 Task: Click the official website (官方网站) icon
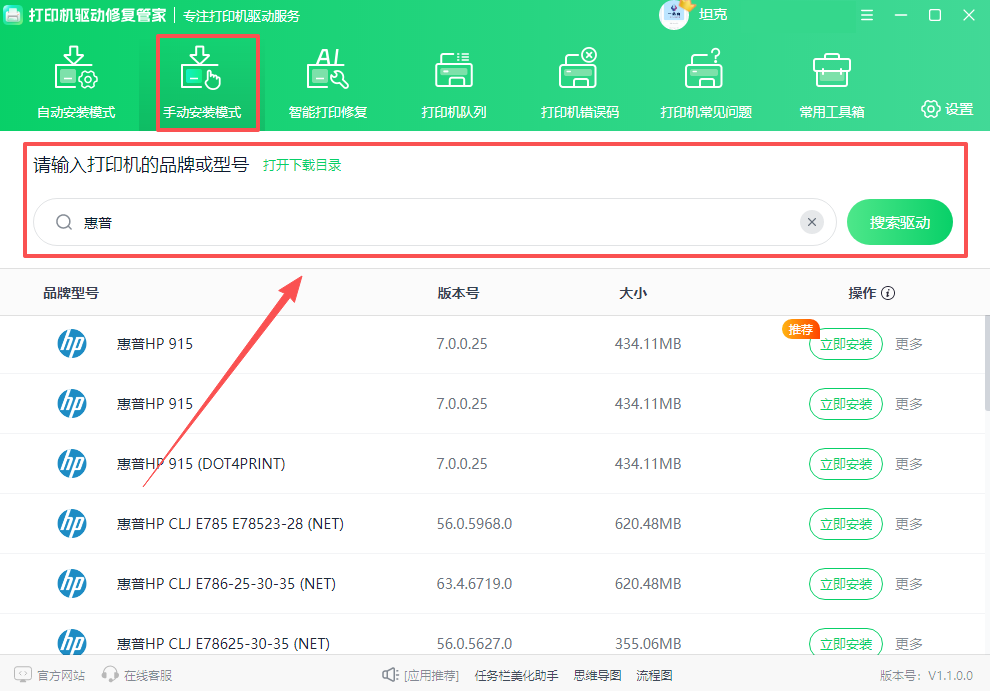point(23,675)
